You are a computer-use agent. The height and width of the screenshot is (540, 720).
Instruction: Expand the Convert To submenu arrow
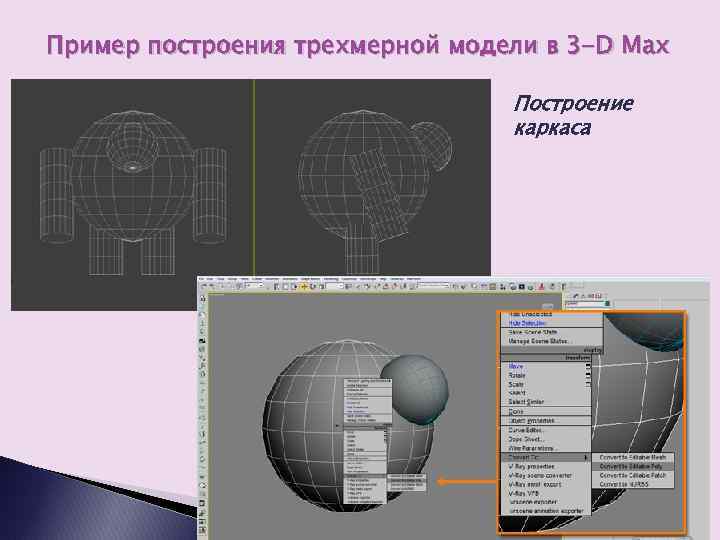point(586,458)
